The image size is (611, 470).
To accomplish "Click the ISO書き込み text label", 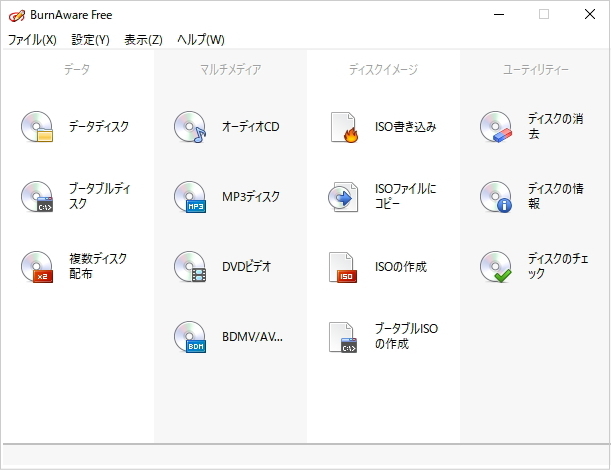I will [x=405, y=127].
